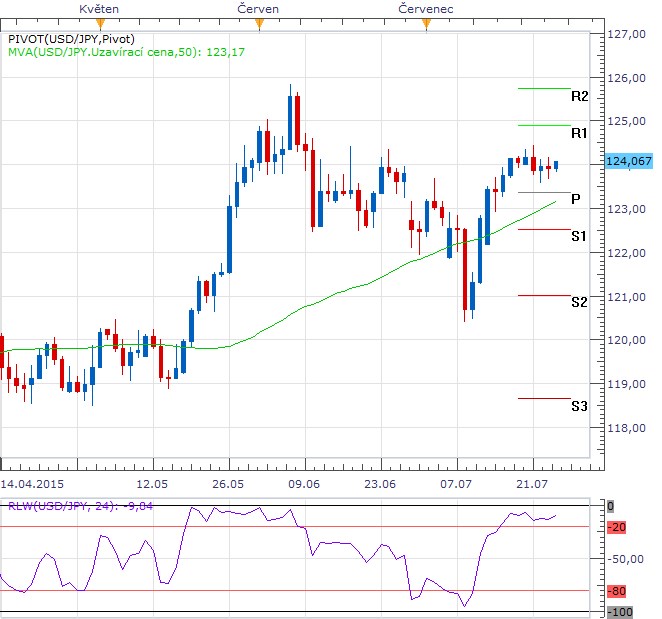662x619 pixels.
Task: Click the 125,00 price axis label
Action: 627,121
